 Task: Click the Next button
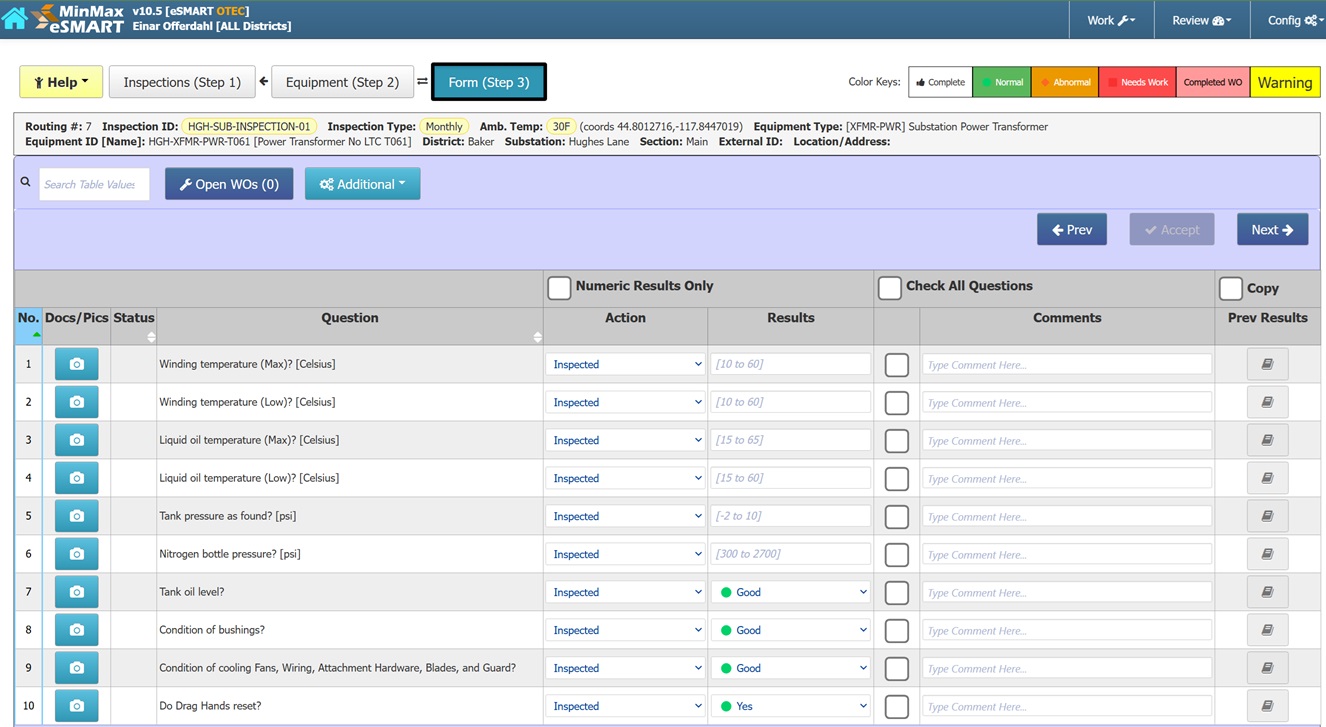[1272, 229]
